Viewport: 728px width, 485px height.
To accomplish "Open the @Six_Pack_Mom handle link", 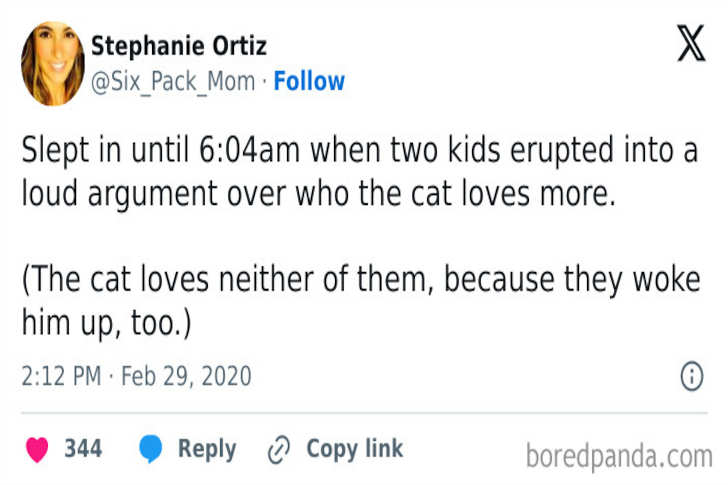I will point(173,82).
